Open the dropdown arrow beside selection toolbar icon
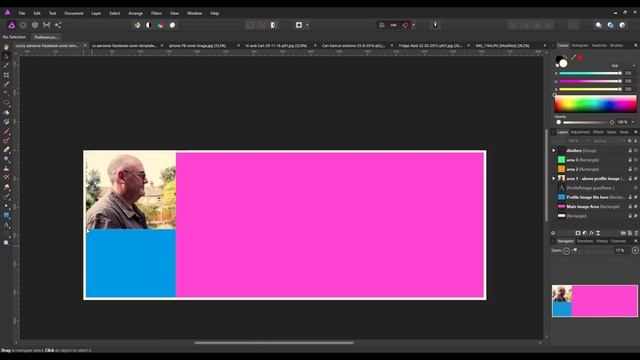640x360 pixels. (x=307, y=25)
